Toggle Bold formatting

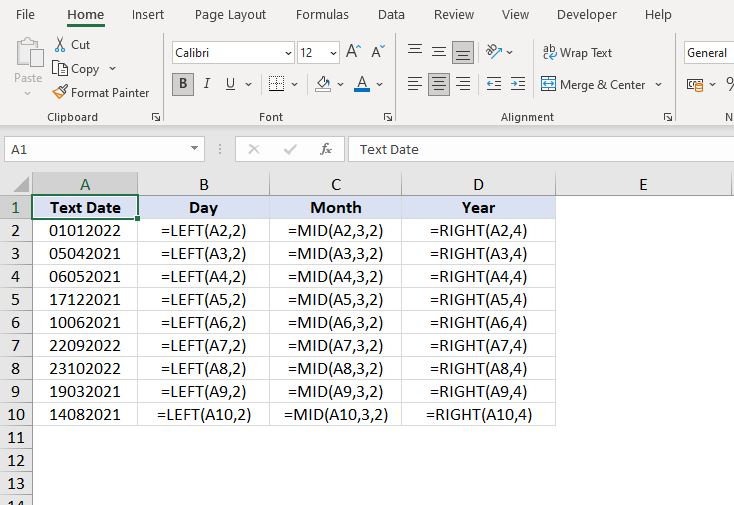pyautogui.click(x=183, y=84)
